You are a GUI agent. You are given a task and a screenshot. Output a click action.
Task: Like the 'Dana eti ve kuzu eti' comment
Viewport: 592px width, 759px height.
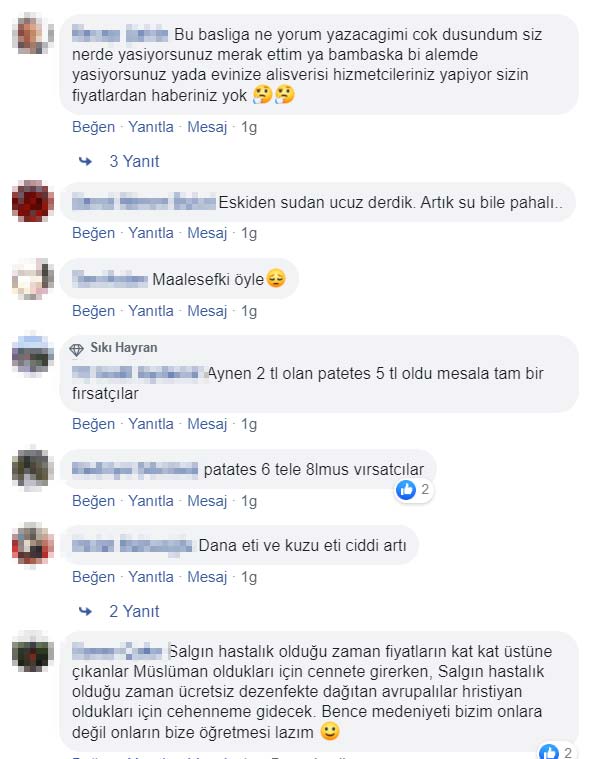(x=93, y=577)
